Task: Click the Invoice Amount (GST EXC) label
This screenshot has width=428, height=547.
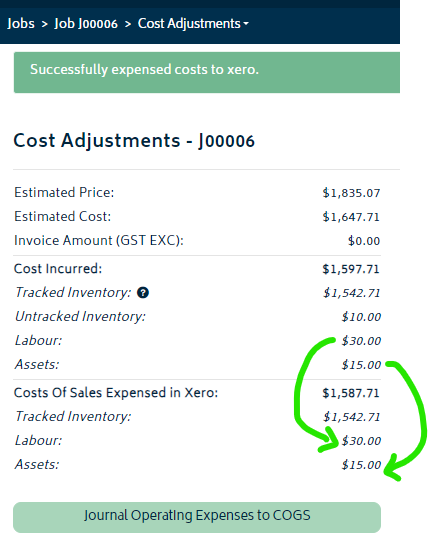Action: [x=99, y=241]
